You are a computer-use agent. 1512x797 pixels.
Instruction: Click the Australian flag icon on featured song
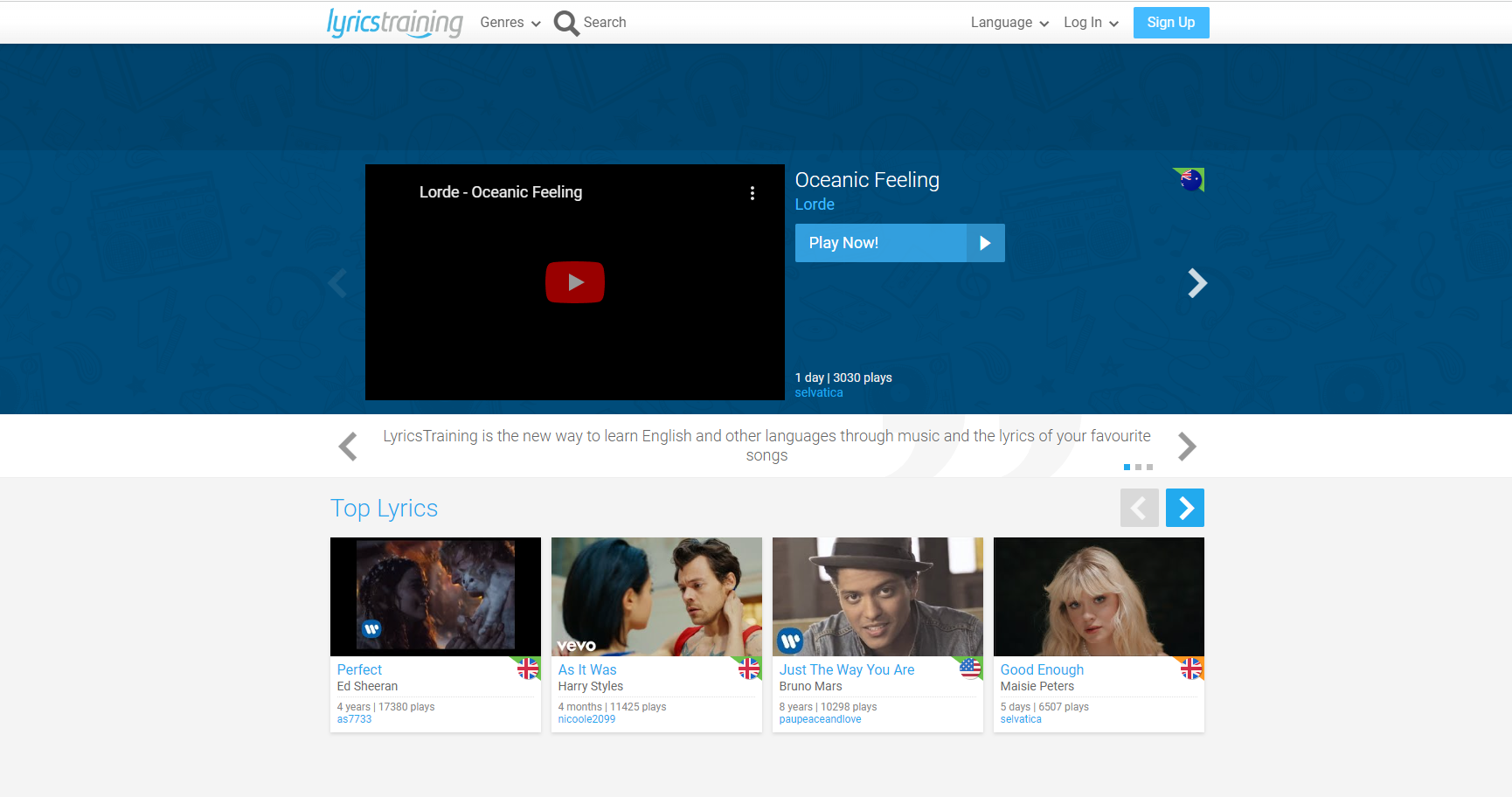[x=1189, y=180]
